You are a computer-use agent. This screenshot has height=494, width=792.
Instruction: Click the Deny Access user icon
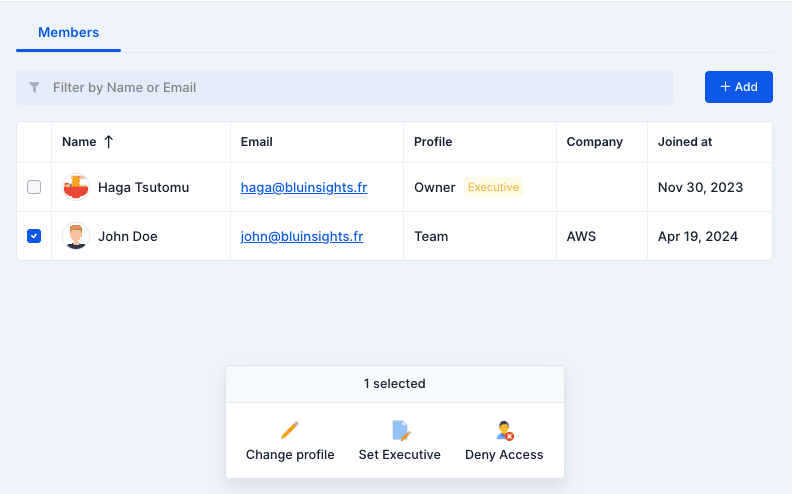pos(504,430)
